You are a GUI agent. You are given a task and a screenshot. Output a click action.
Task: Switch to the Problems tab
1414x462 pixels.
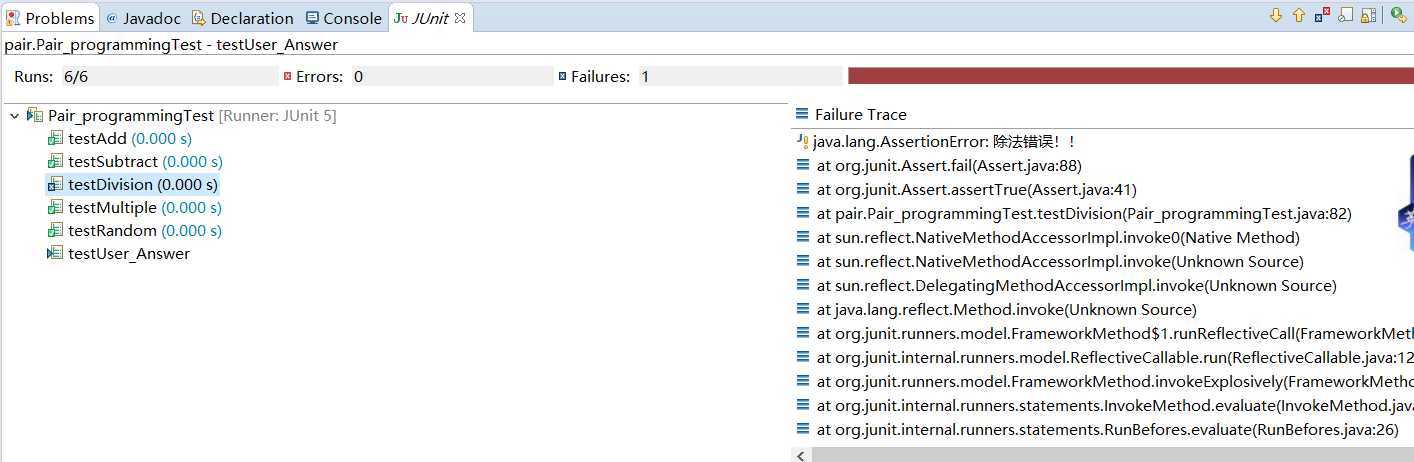point(51,18)
